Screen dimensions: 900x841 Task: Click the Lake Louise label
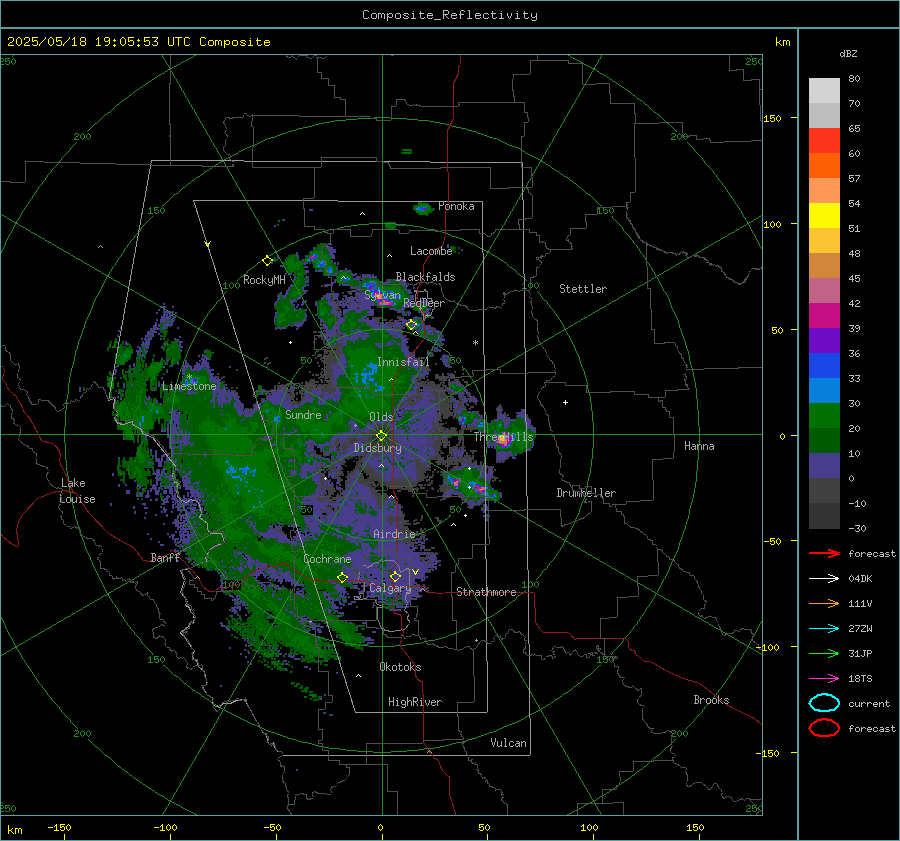point(77,491)
